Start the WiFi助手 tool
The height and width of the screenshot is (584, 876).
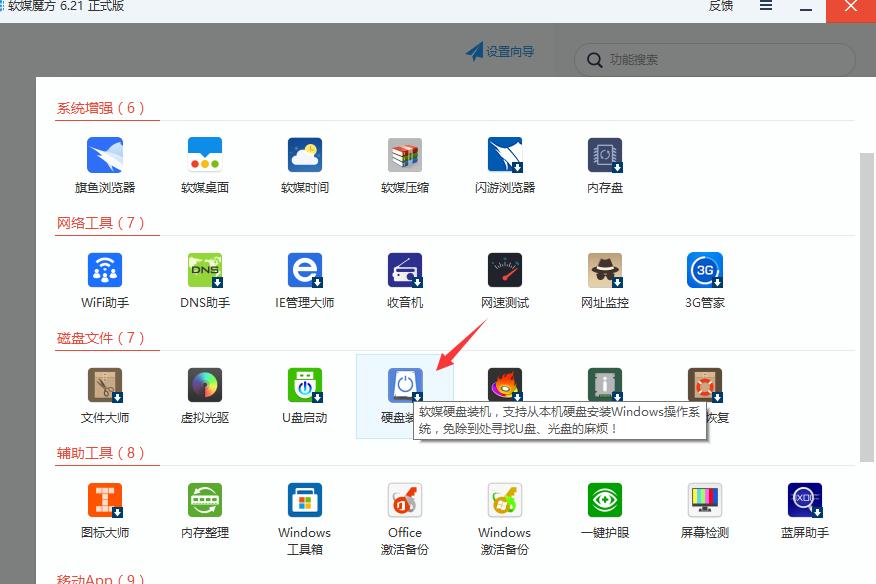click(x=104, y=270)
